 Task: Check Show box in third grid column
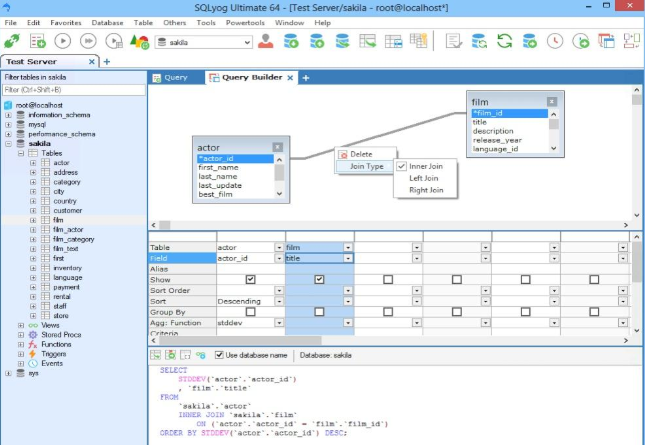pos(388,279)
